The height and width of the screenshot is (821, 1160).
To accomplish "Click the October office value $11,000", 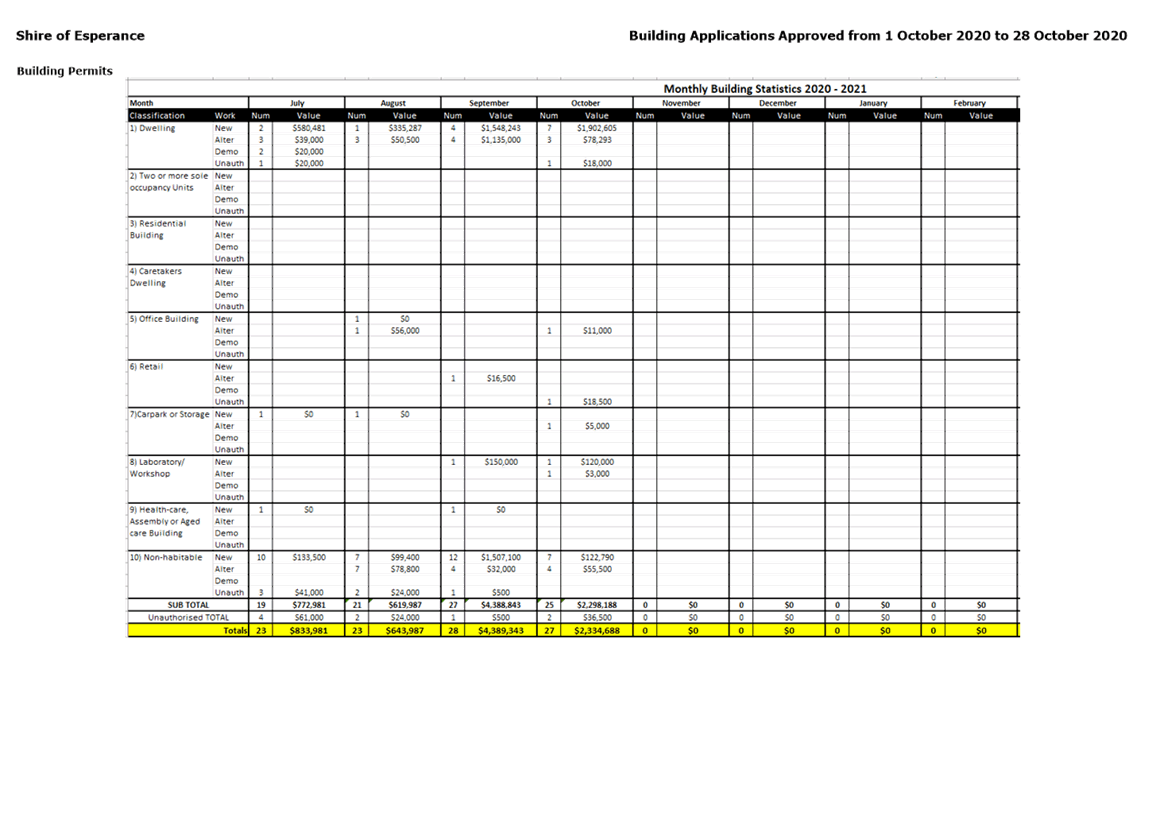I will tap(597, 331).
